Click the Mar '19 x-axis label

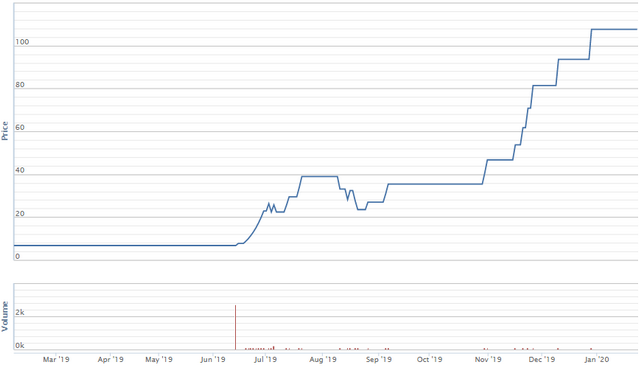[56, 359]
